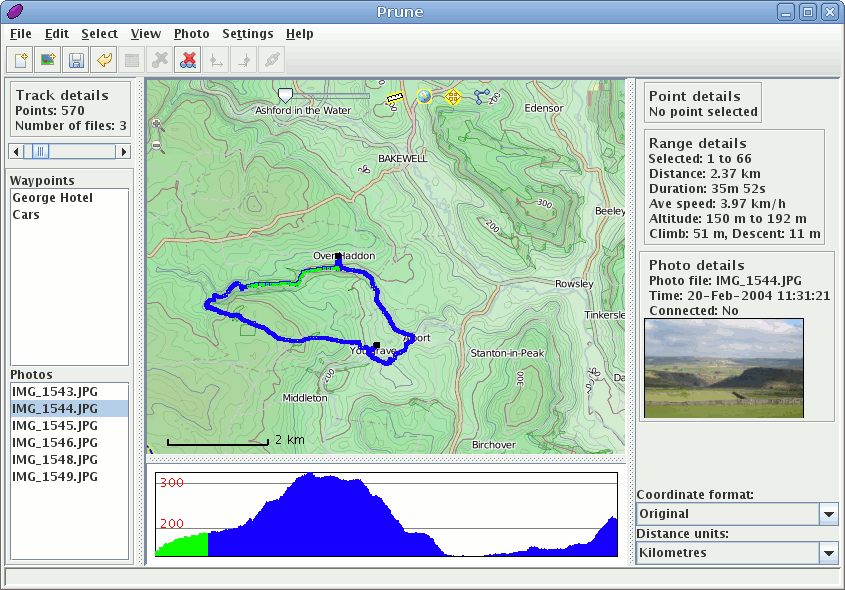Viewport: 845px width, 590px height.
Task: Click the disabled connect photo link icon
Action: click(x=271, y=60)
